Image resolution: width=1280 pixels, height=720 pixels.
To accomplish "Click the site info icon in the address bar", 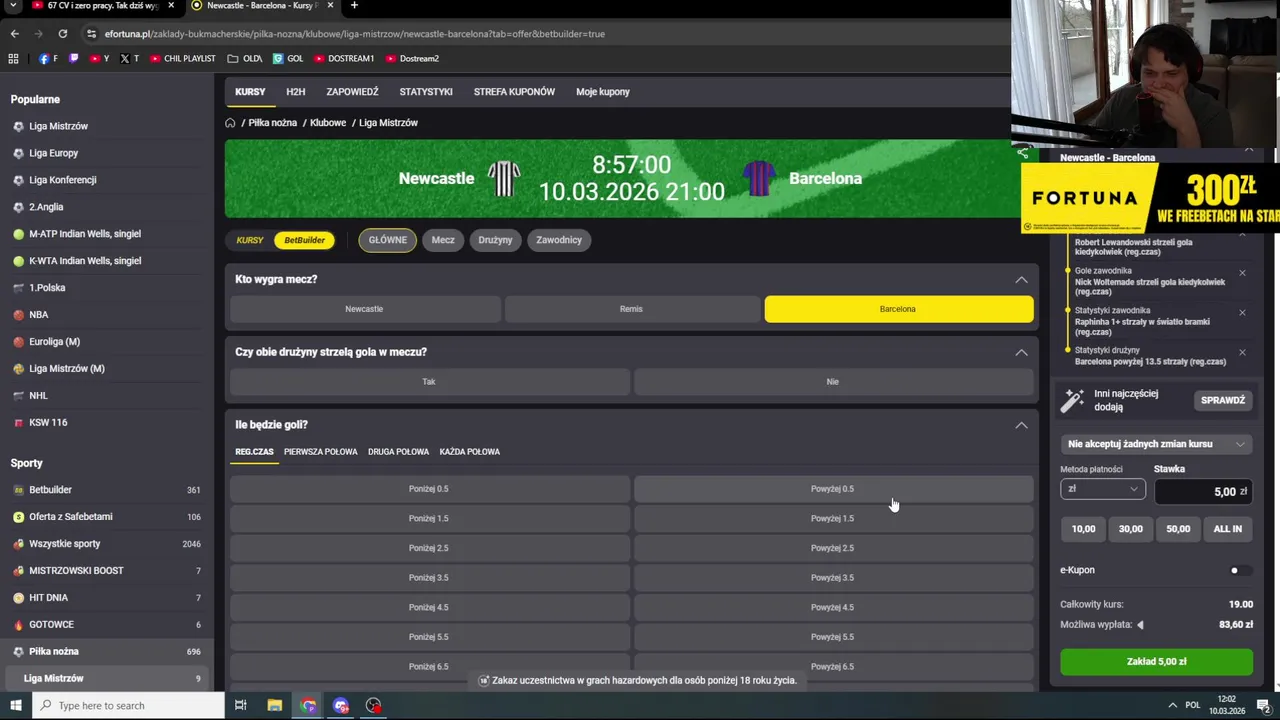I will (91, 34).
